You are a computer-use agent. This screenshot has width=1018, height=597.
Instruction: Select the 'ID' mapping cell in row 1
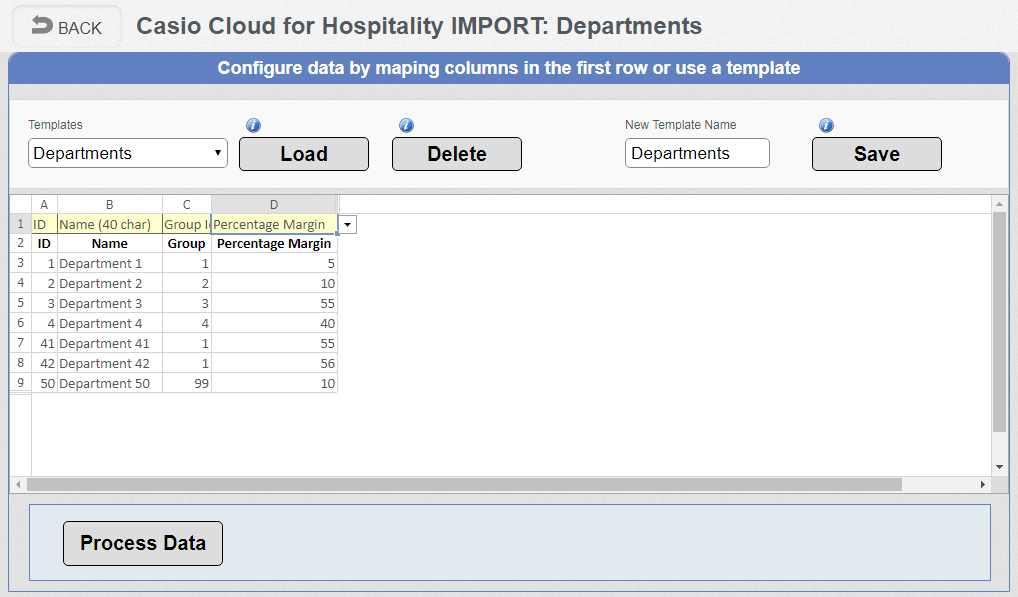coord(44,224)
